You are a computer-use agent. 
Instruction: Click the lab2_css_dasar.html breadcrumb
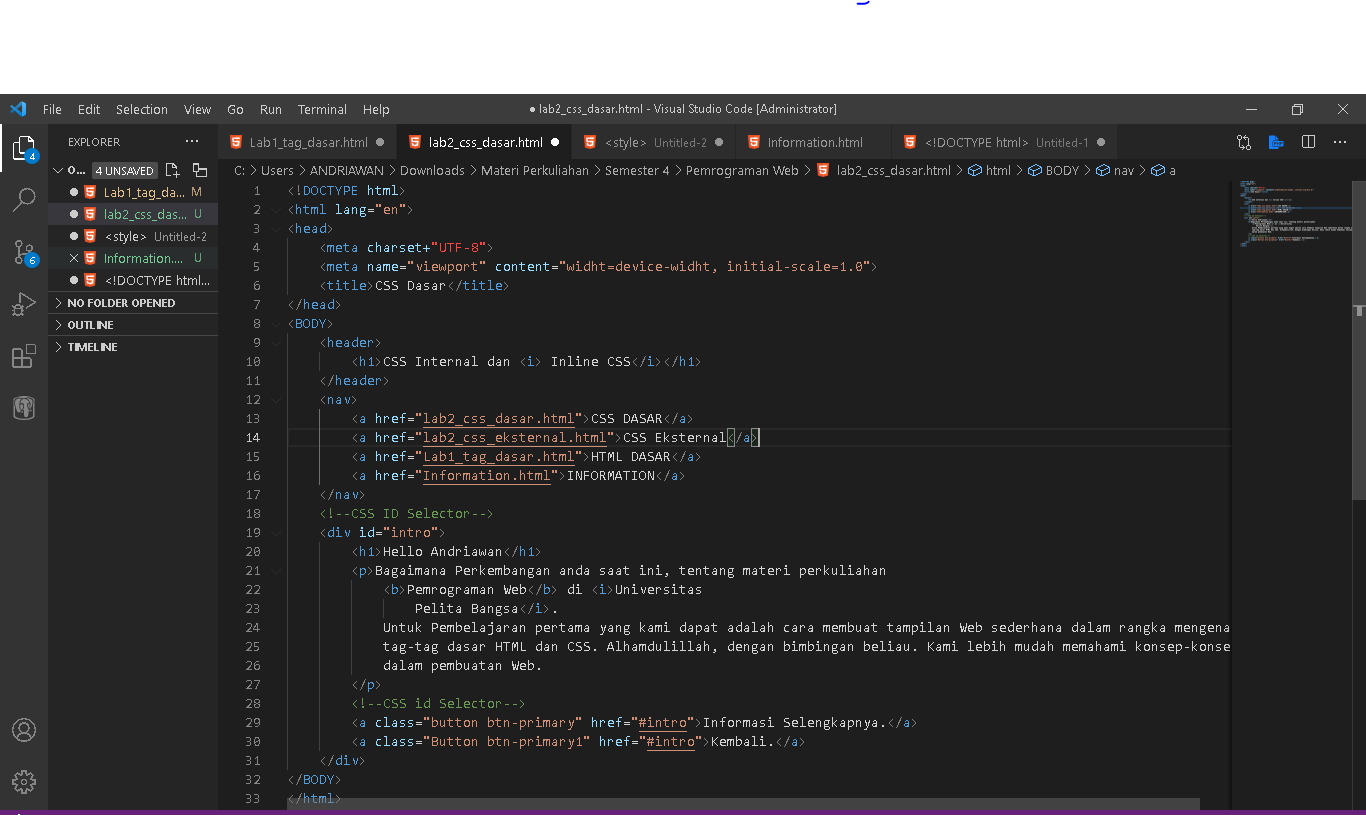pyautogui.click(x=893, y=170)
